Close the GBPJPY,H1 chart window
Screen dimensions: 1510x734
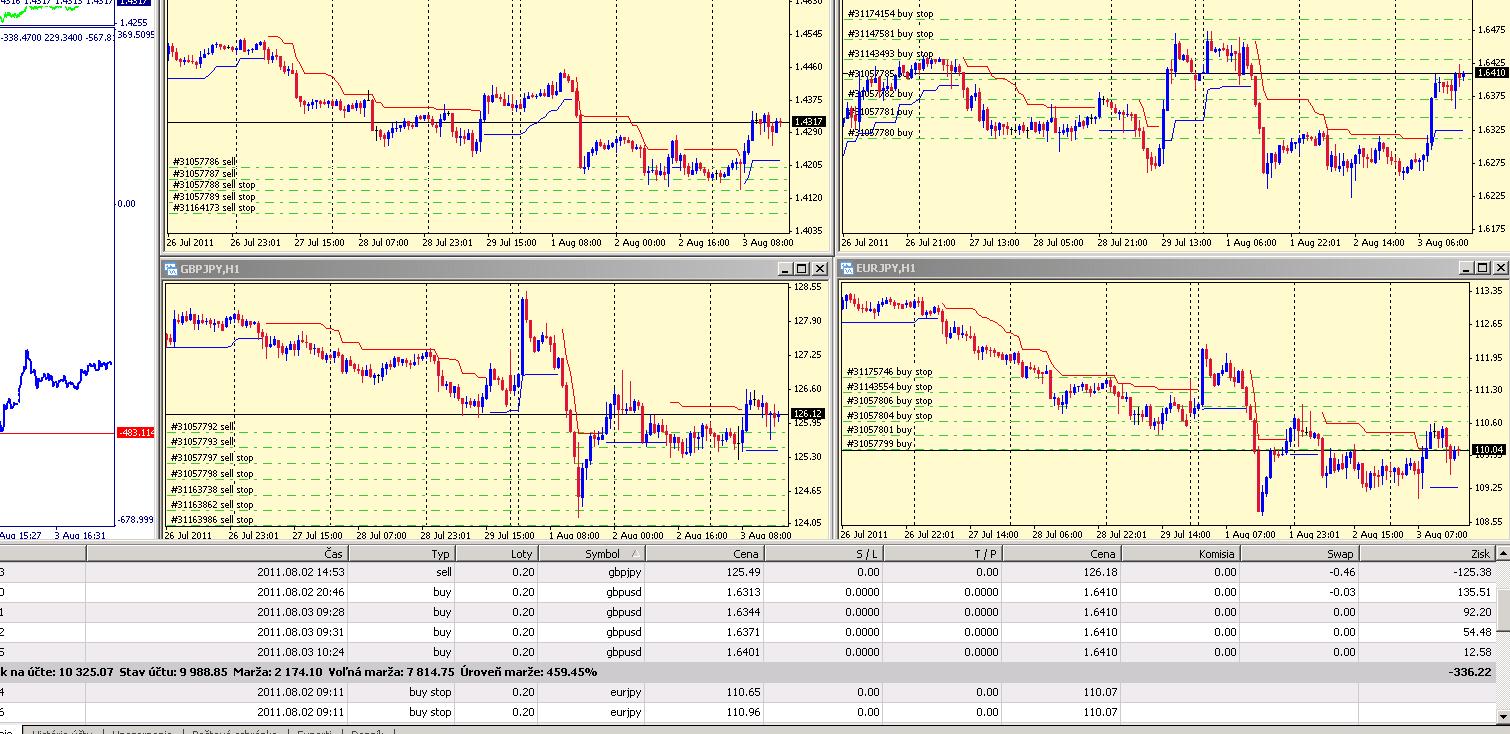820,269
